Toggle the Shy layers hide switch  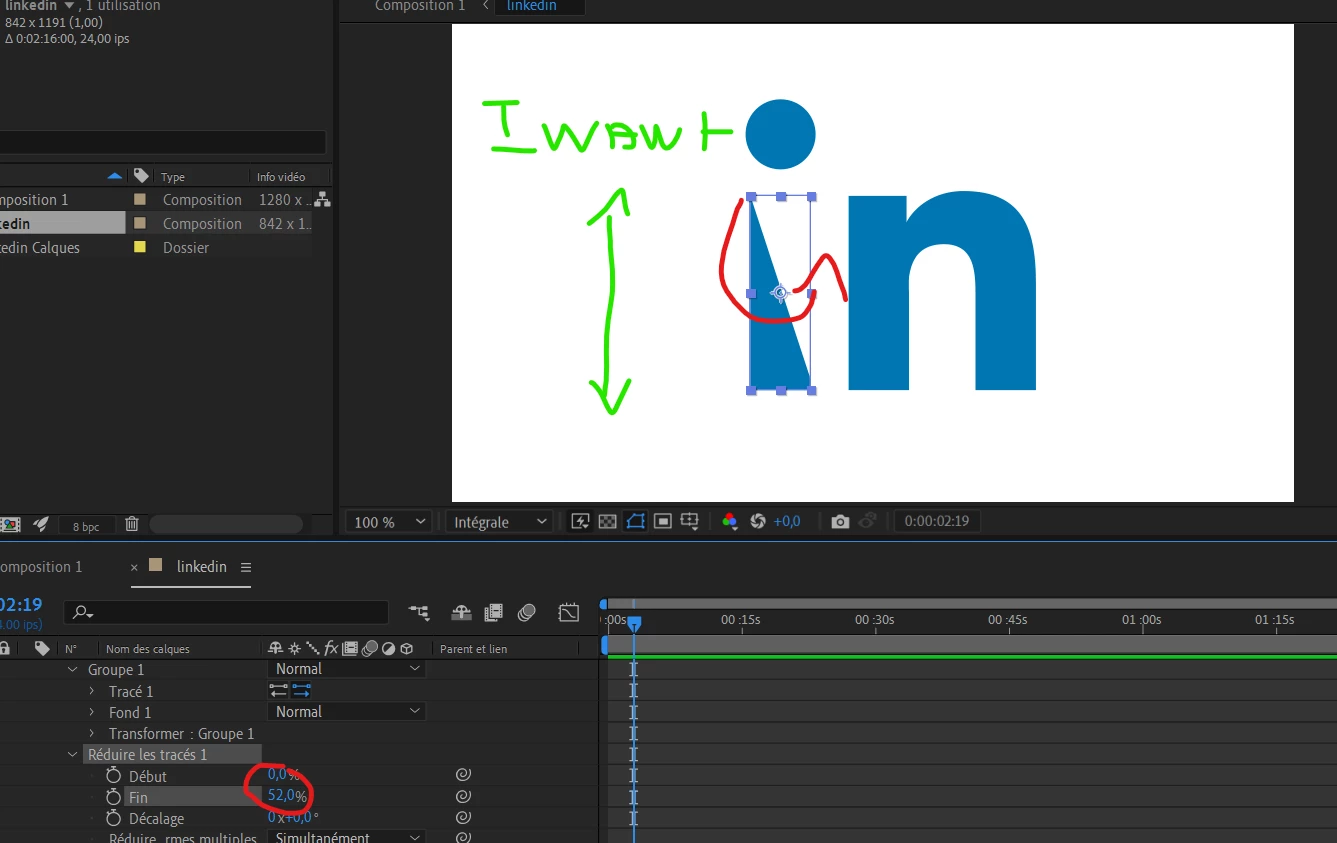(x=461, y=612)
